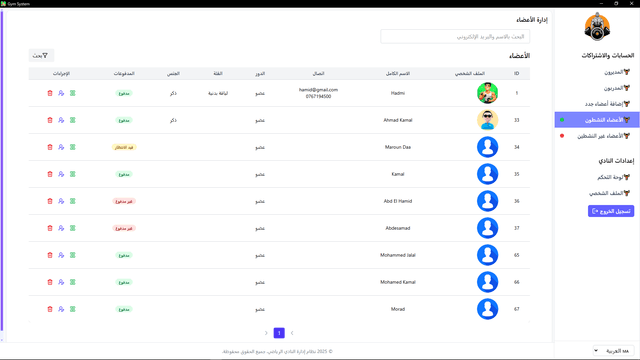Delete Abd El Hamid with trash icon
640x360 pixels.
(50, 201)
